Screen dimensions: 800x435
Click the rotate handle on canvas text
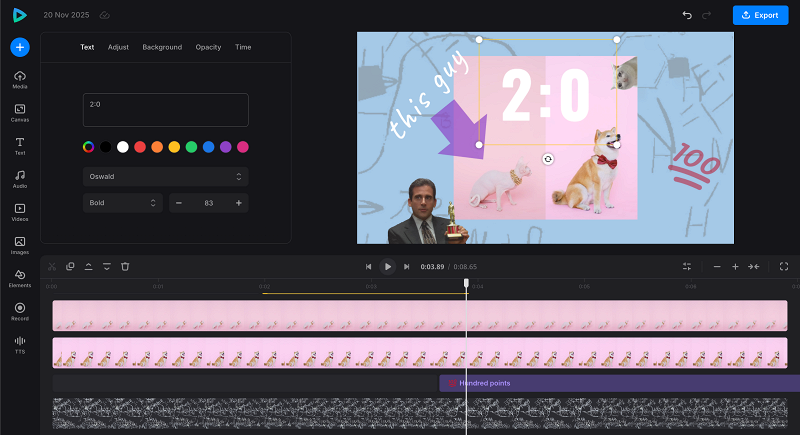pyautogui.click(x=548, y=159)
